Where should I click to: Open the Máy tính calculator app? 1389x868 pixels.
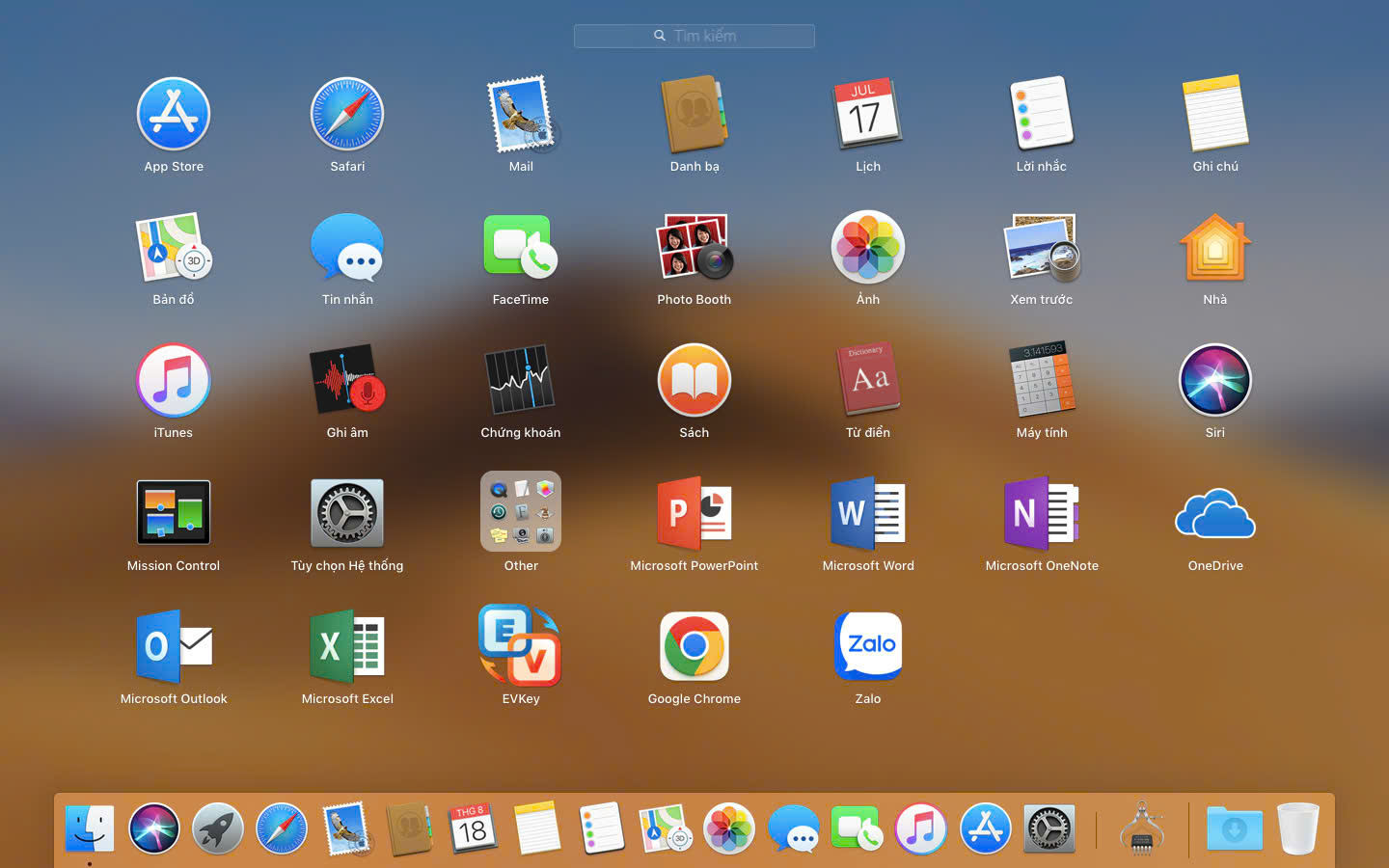click(x=1041, y=380)
